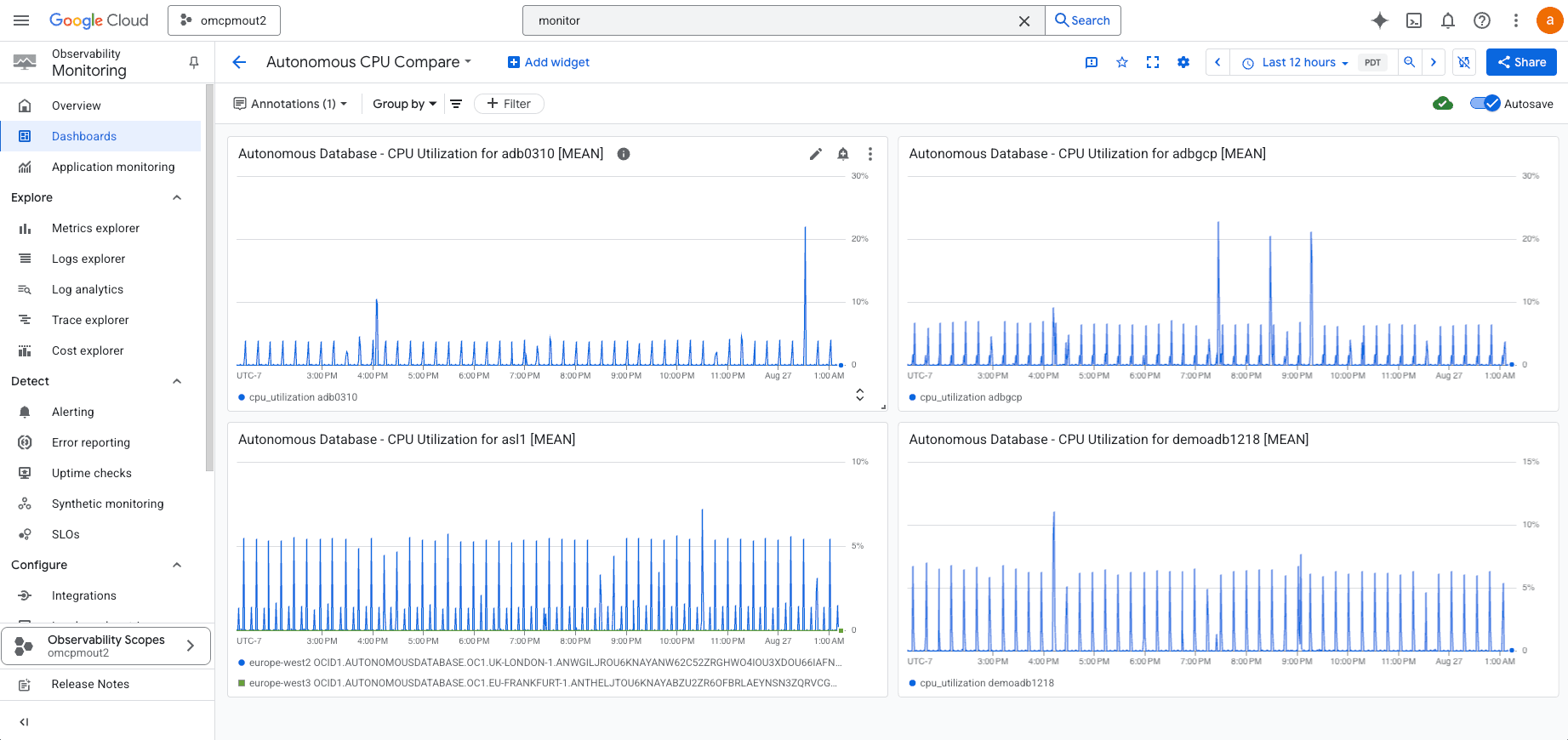Open Integrations under Configure
1568x740 pixels.
point(100,595)
